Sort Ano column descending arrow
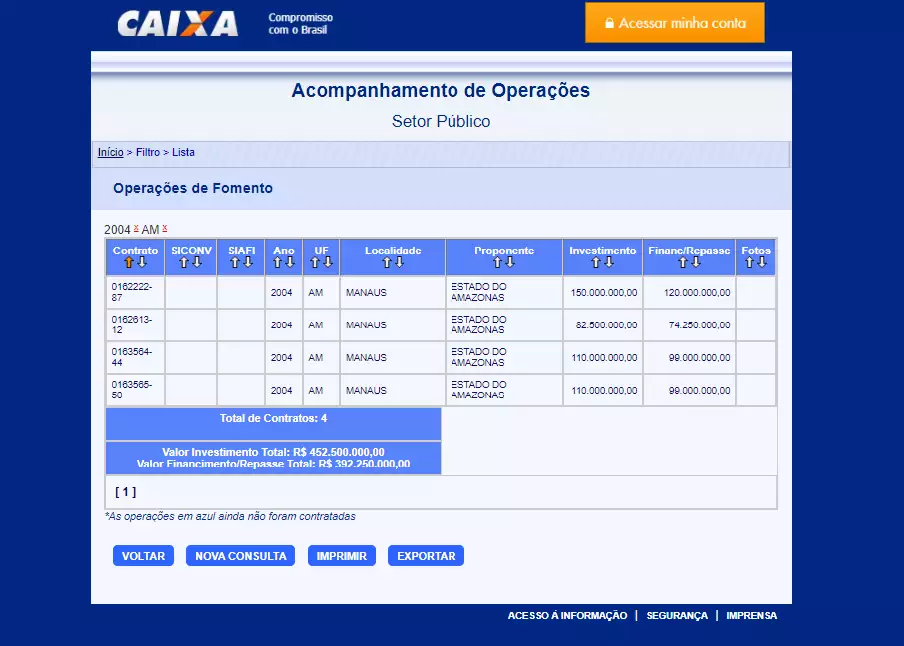Screen dimensions: 904x646 [290, 262]
